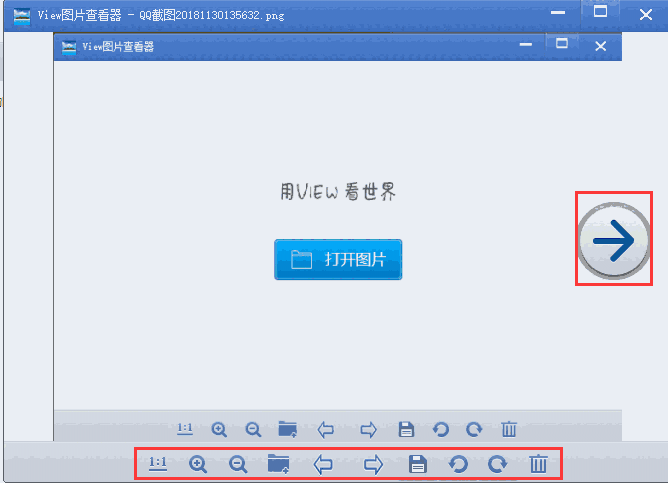The height and width of the screenshot is (483, 668).
Task: Zoom out icon in inner viewer toolbar
Action: 253,429
